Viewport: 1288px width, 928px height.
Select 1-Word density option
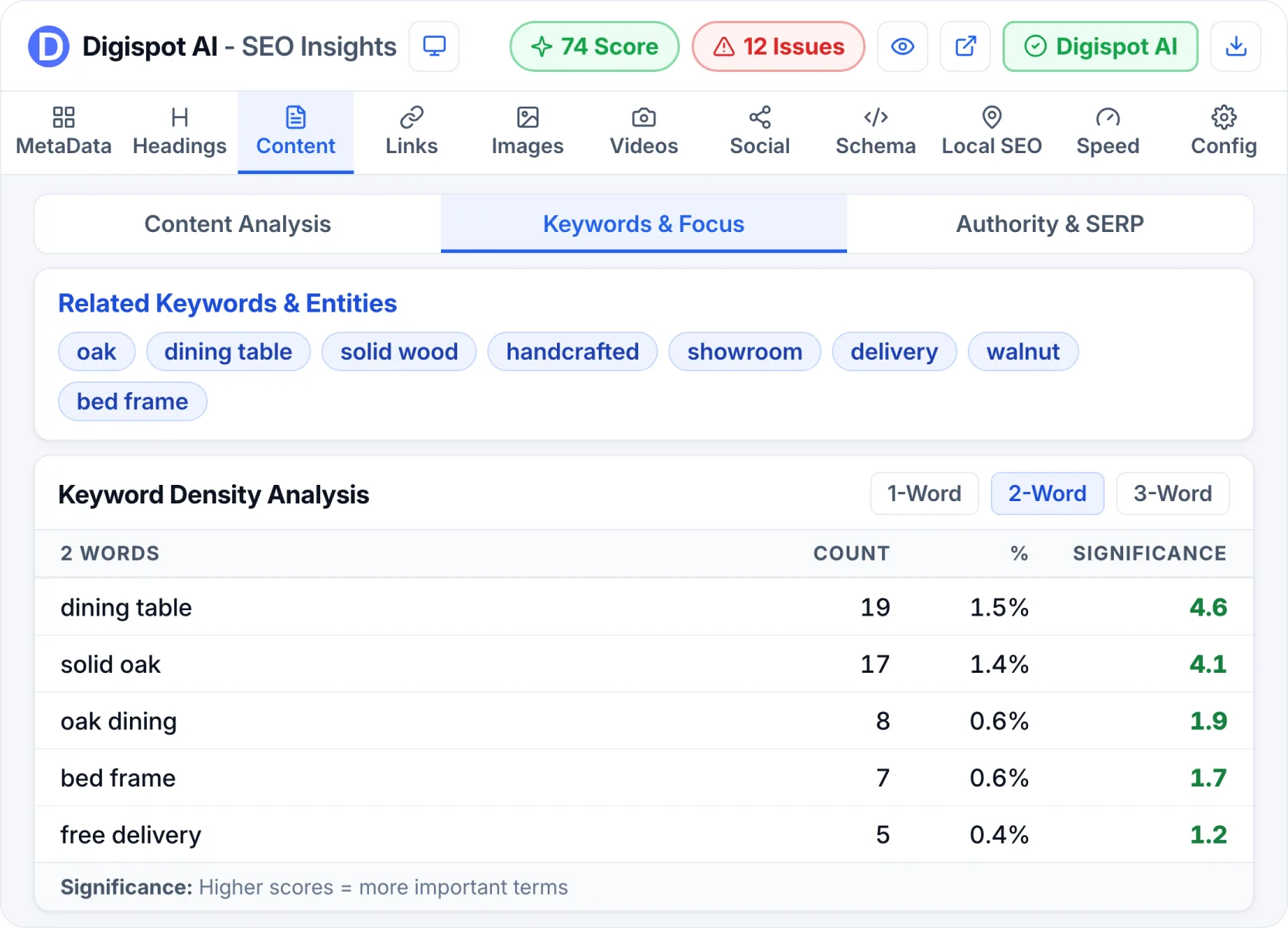(924, 493)
